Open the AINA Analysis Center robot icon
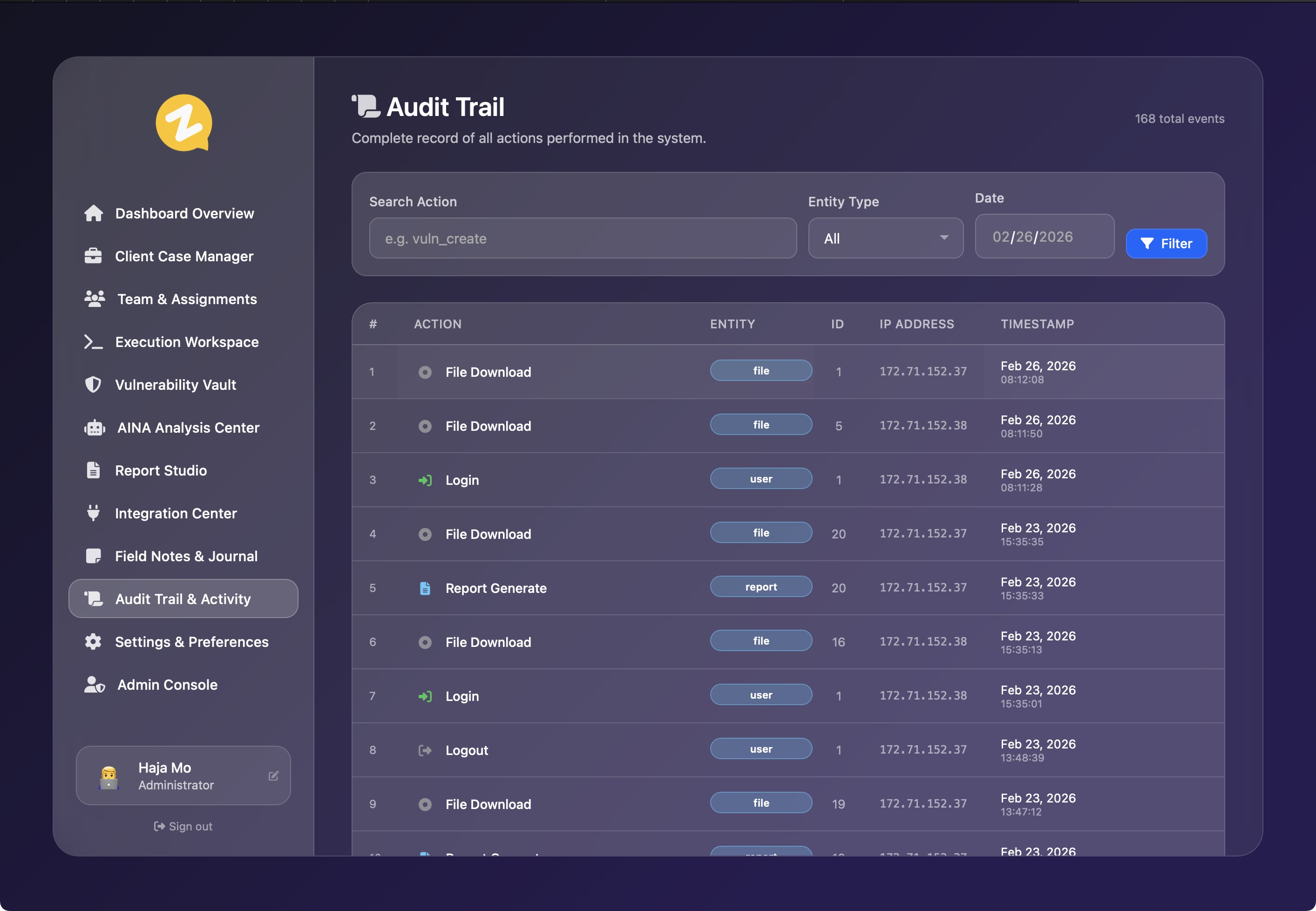Image resolution: width=1316 pixels, height=911 pixels. [94, 428]
